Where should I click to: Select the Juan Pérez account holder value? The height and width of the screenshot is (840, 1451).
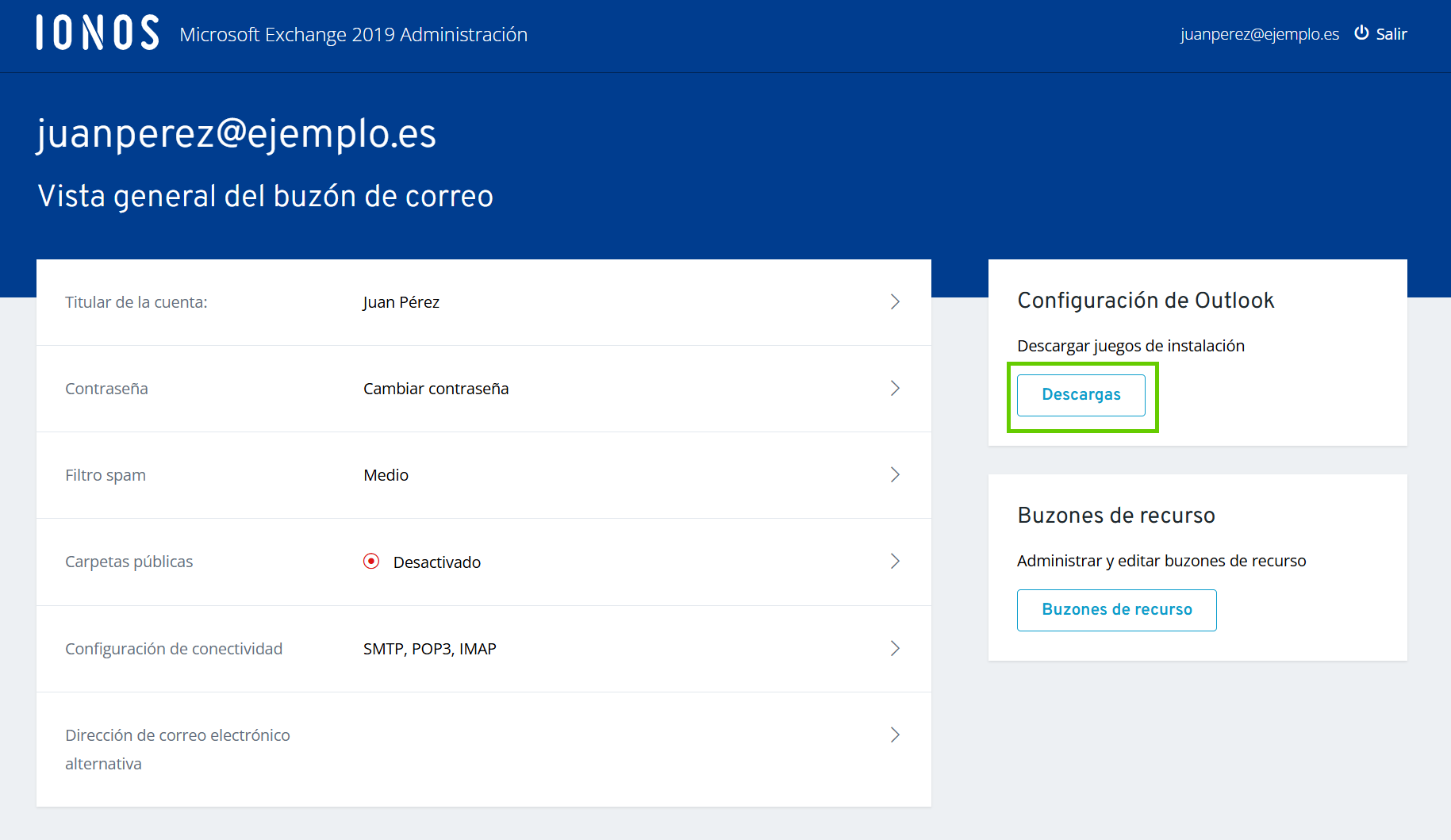pos(401,302)
